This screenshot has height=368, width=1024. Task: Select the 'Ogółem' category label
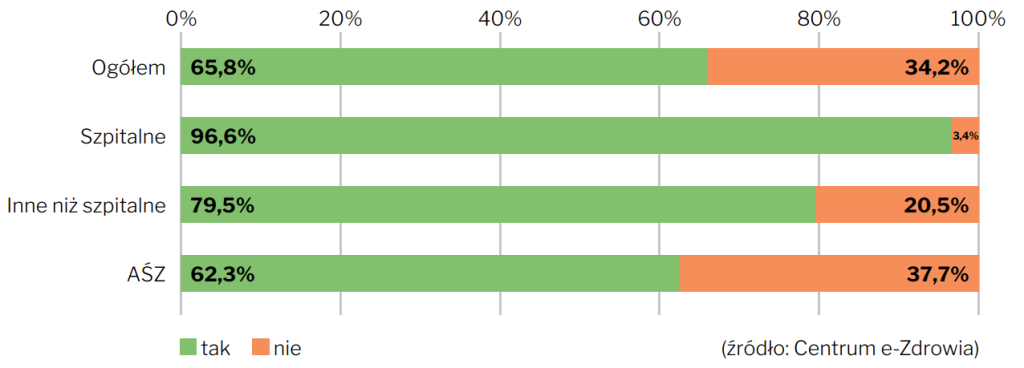pos(129,67)
